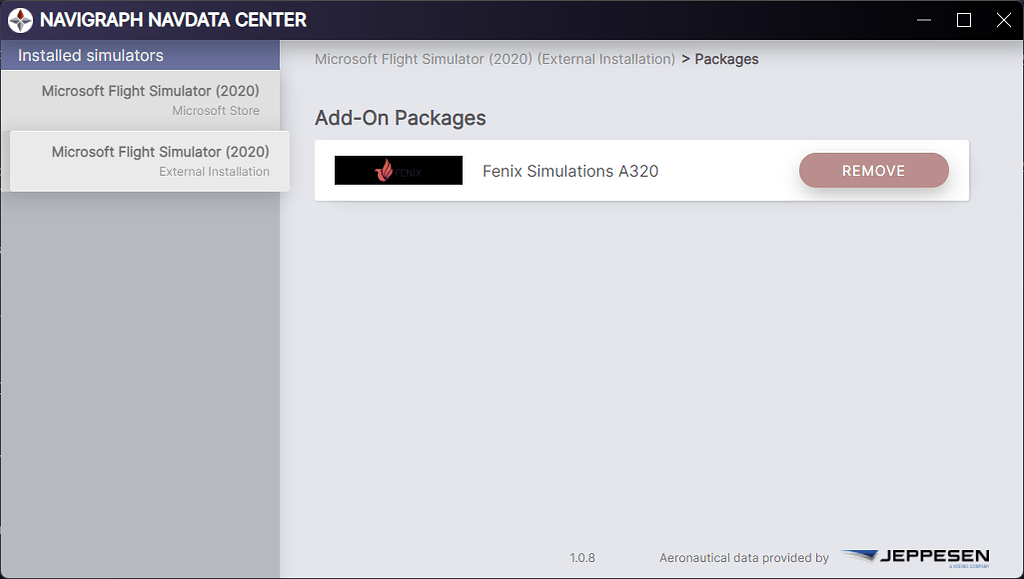Close the Navdata Center window
1024x579 pixels.
point(1003,20)
